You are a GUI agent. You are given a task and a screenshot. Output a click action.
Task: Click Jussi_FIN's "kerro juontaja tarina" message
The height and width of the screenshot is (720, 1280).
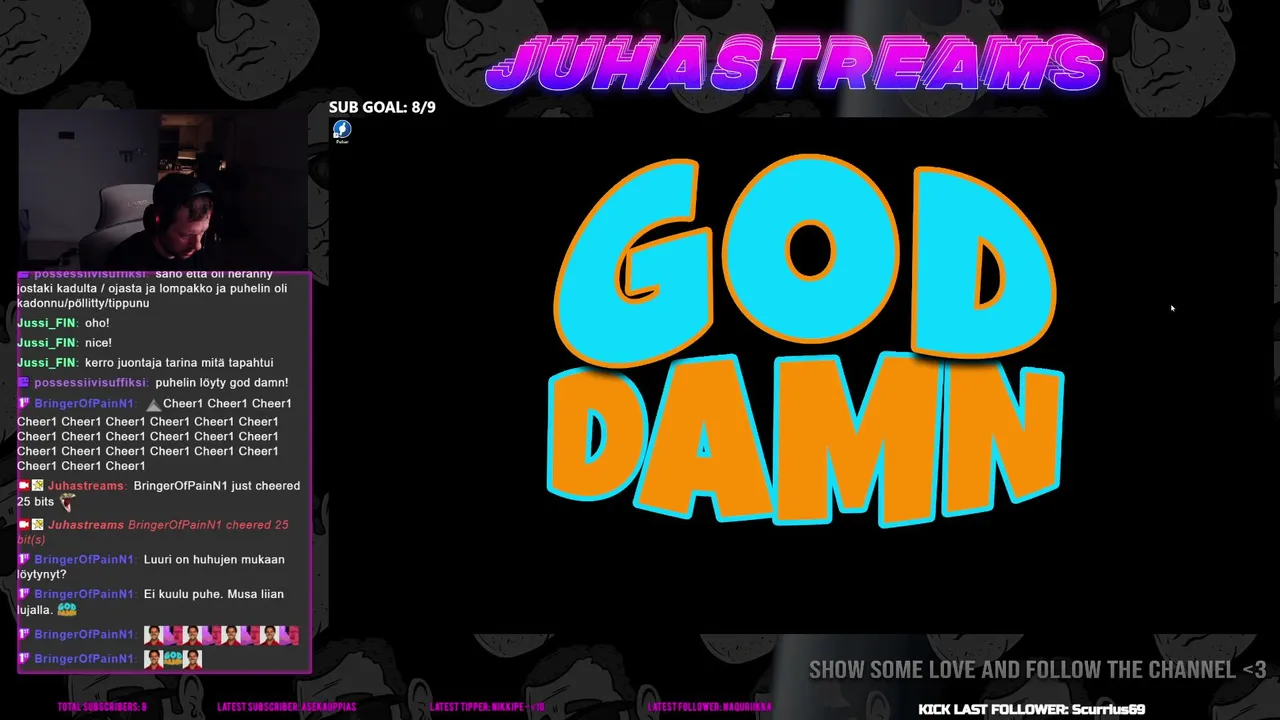pyautogui.click(x=145, y=363)
